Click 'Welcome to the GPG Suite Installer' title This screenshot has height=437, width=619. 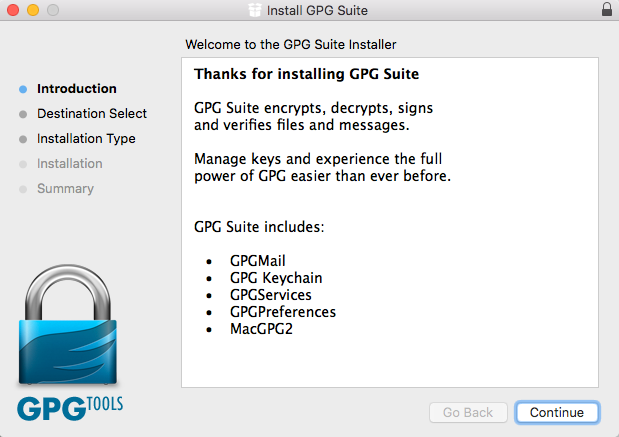[x=291, y=45]
